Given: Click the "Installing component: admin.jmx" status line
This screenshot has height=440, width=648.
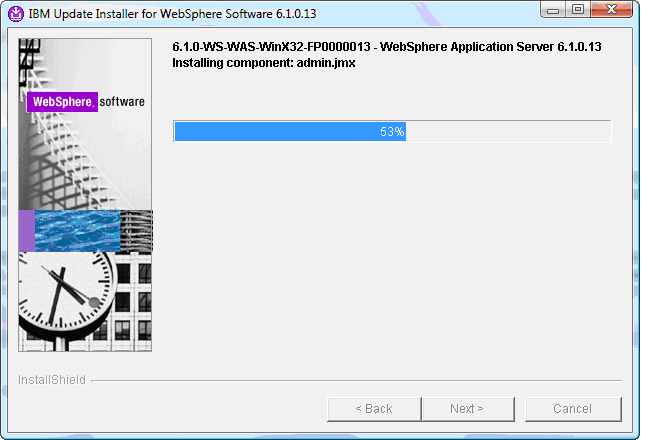Looking at the screenshot, I should click(264, 63).
